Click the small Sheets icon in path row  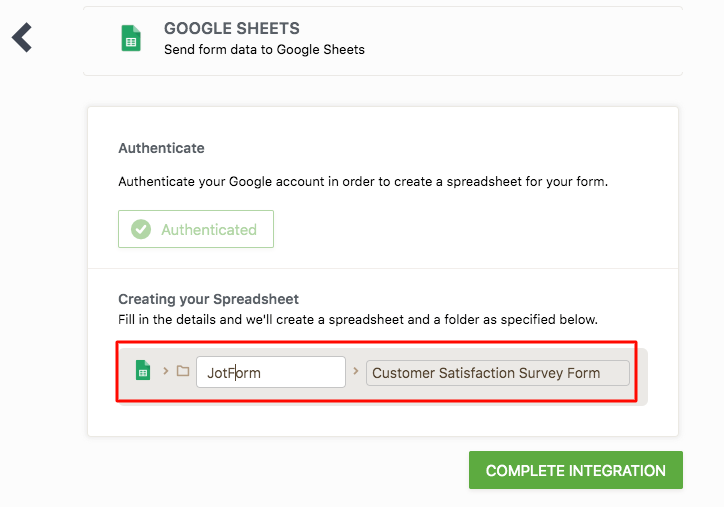click(143, 371)
